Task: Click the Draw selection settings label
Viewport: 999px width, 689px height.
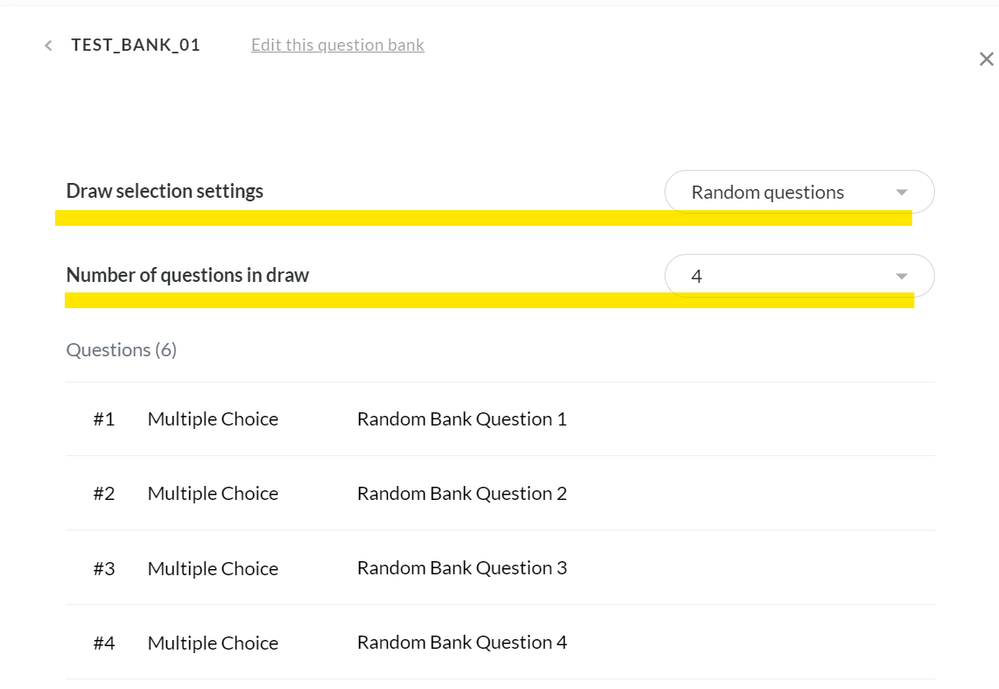Action: click(165, 191)
